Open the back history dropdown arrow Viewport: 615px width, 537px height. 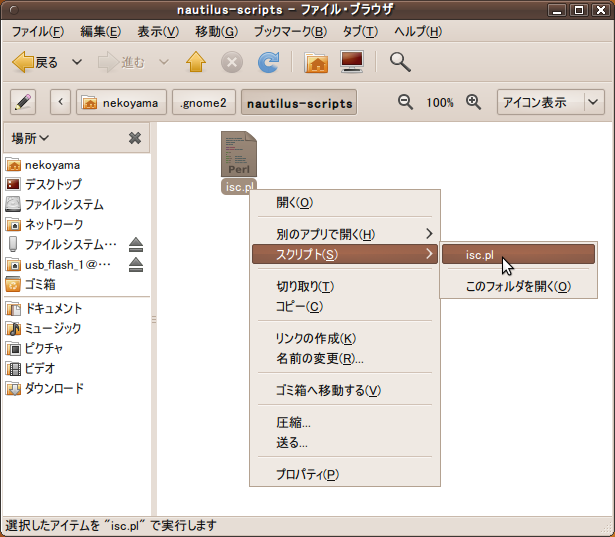tap(77, 63)
